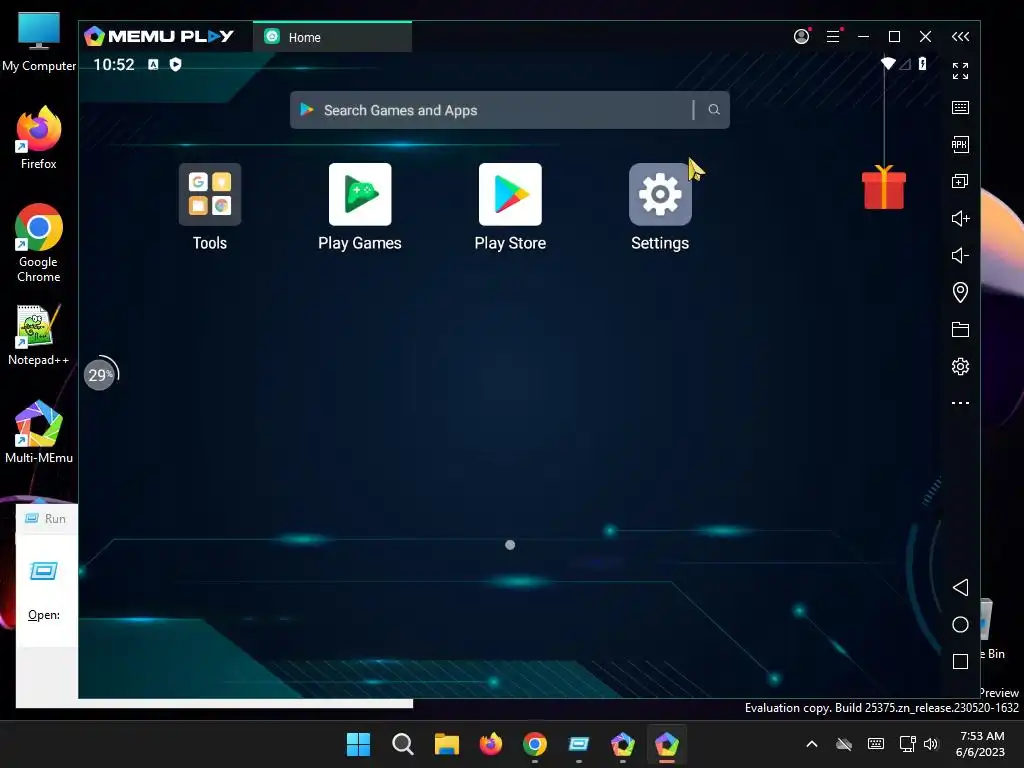Tap the Android Home circle button
The height and width of the screenshot is (768, 1024).
(x=960, y=624)
